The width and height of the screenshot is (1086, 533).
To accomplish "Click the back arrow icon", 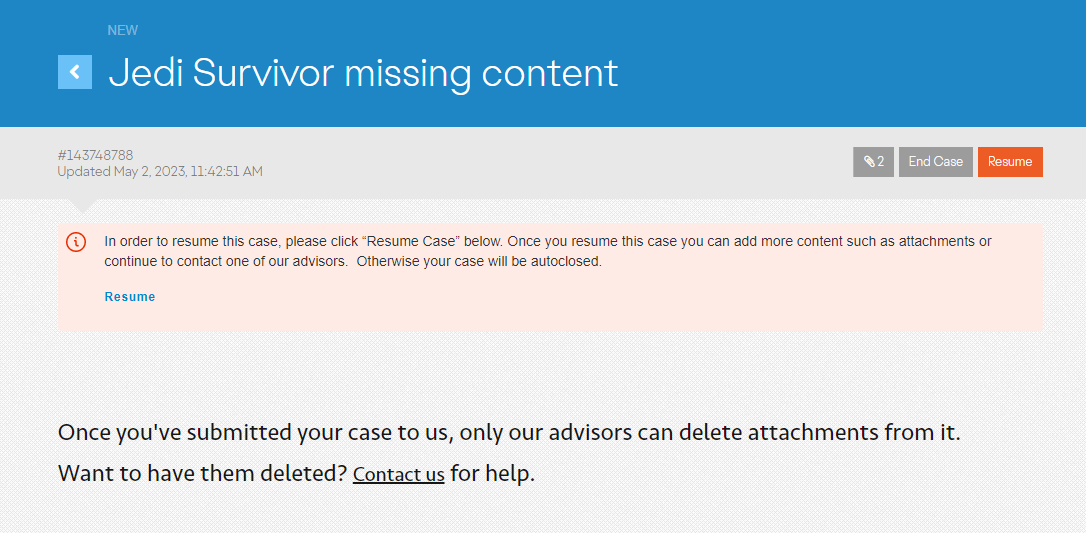I will tap(75, 72).
